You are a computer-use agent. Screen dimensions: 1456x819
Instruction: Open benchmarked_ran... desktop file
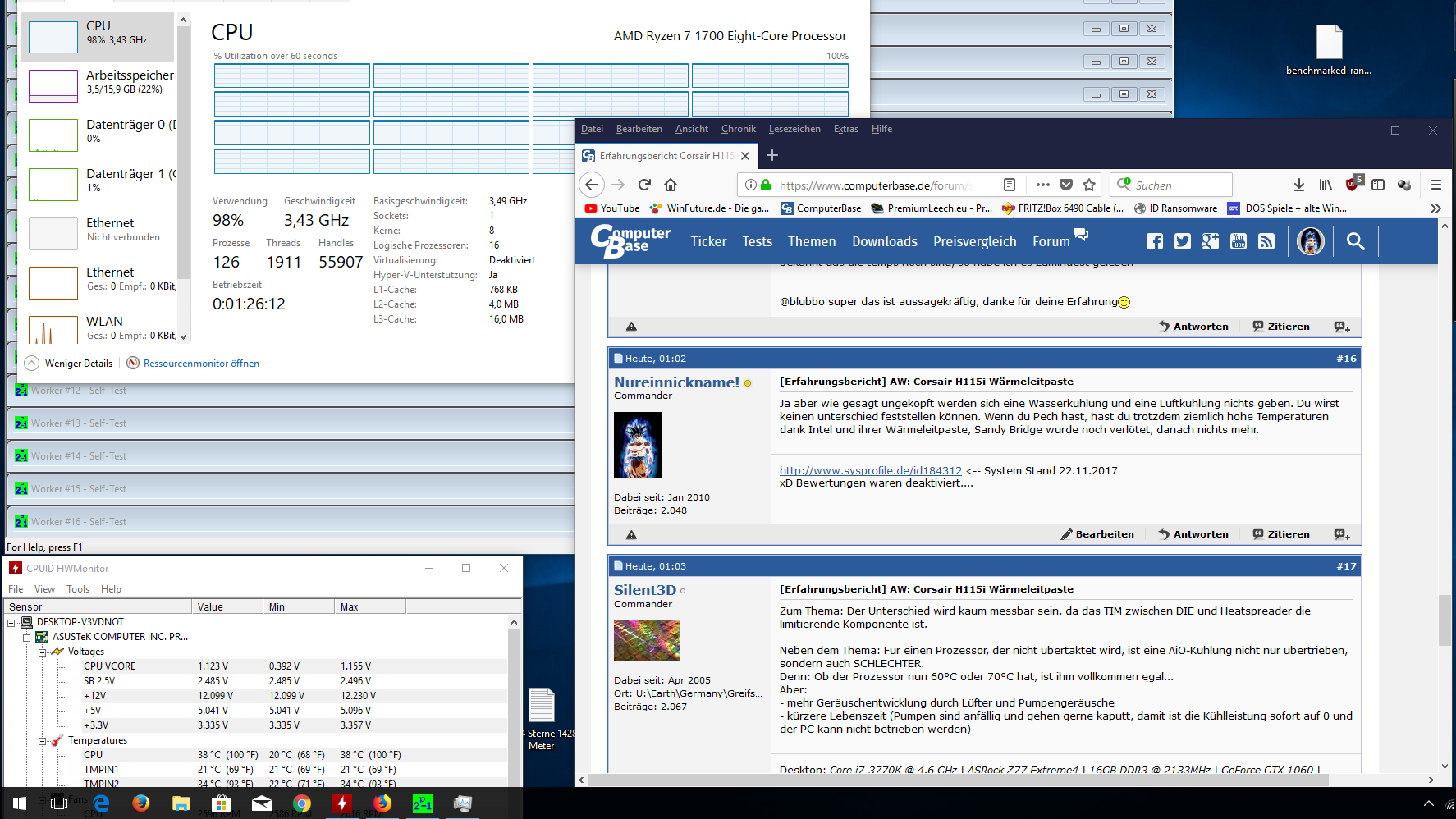1329,50
